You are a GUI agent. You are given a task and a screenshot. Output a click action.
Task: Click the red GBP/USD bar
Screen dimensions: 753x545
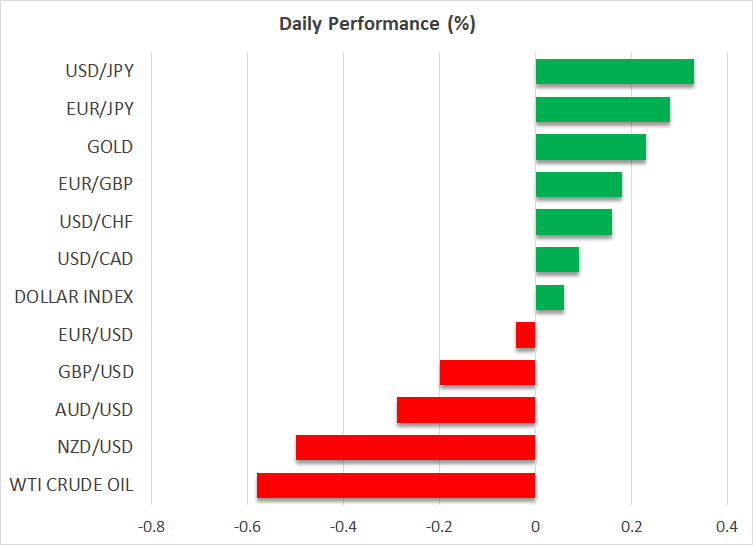[487, 373]
